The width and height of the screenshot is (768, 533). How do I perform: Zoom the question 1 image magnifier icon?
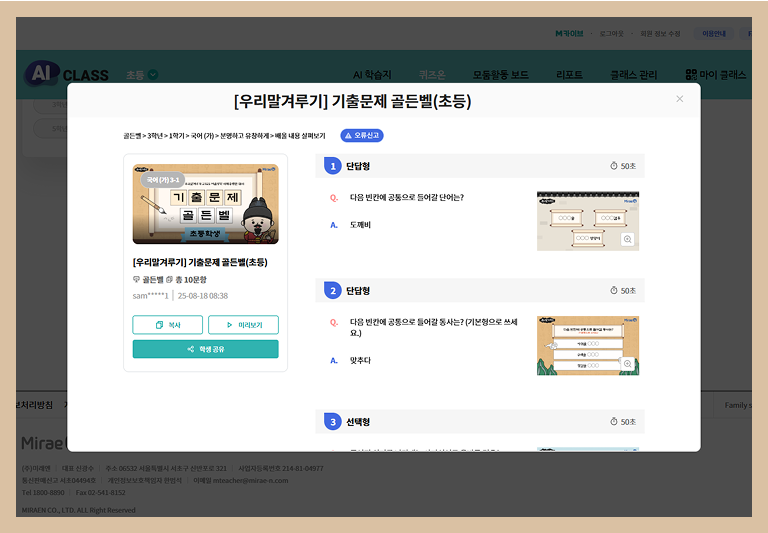click(x=627, y=240)
